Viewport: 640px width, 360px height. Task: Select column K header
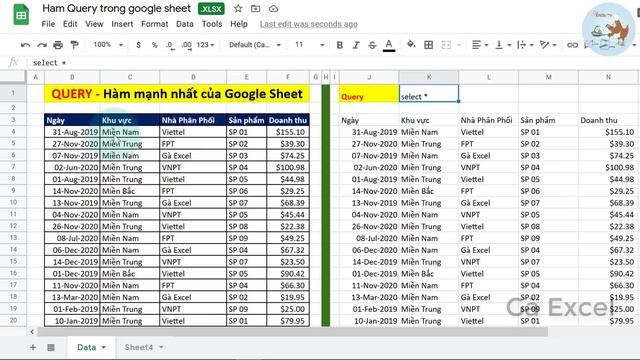point(429,77)
